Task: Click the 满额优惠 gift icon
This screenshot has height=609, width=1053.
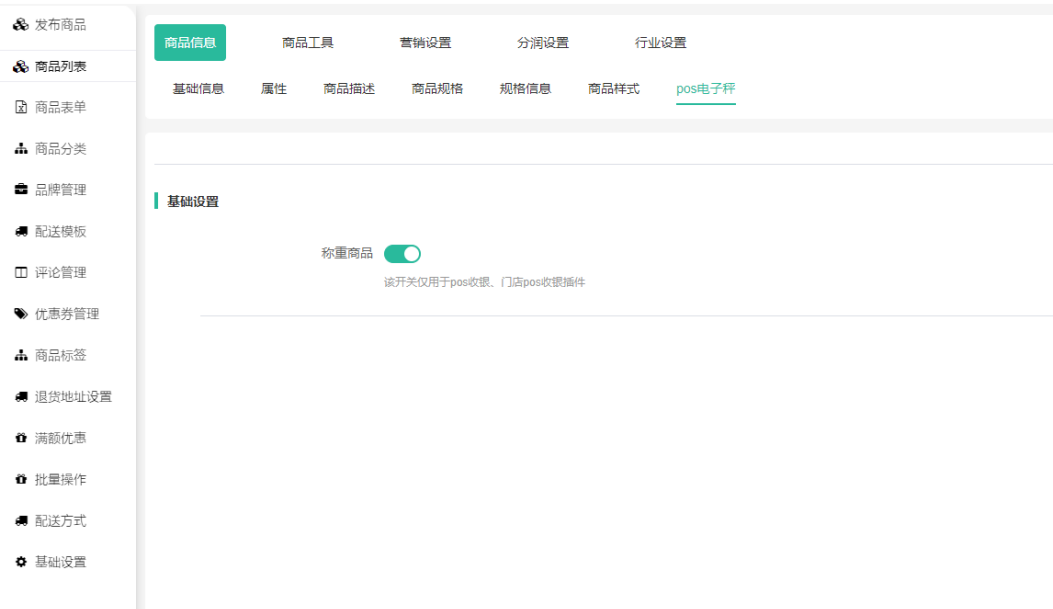Action: click(x=20, y=438)
